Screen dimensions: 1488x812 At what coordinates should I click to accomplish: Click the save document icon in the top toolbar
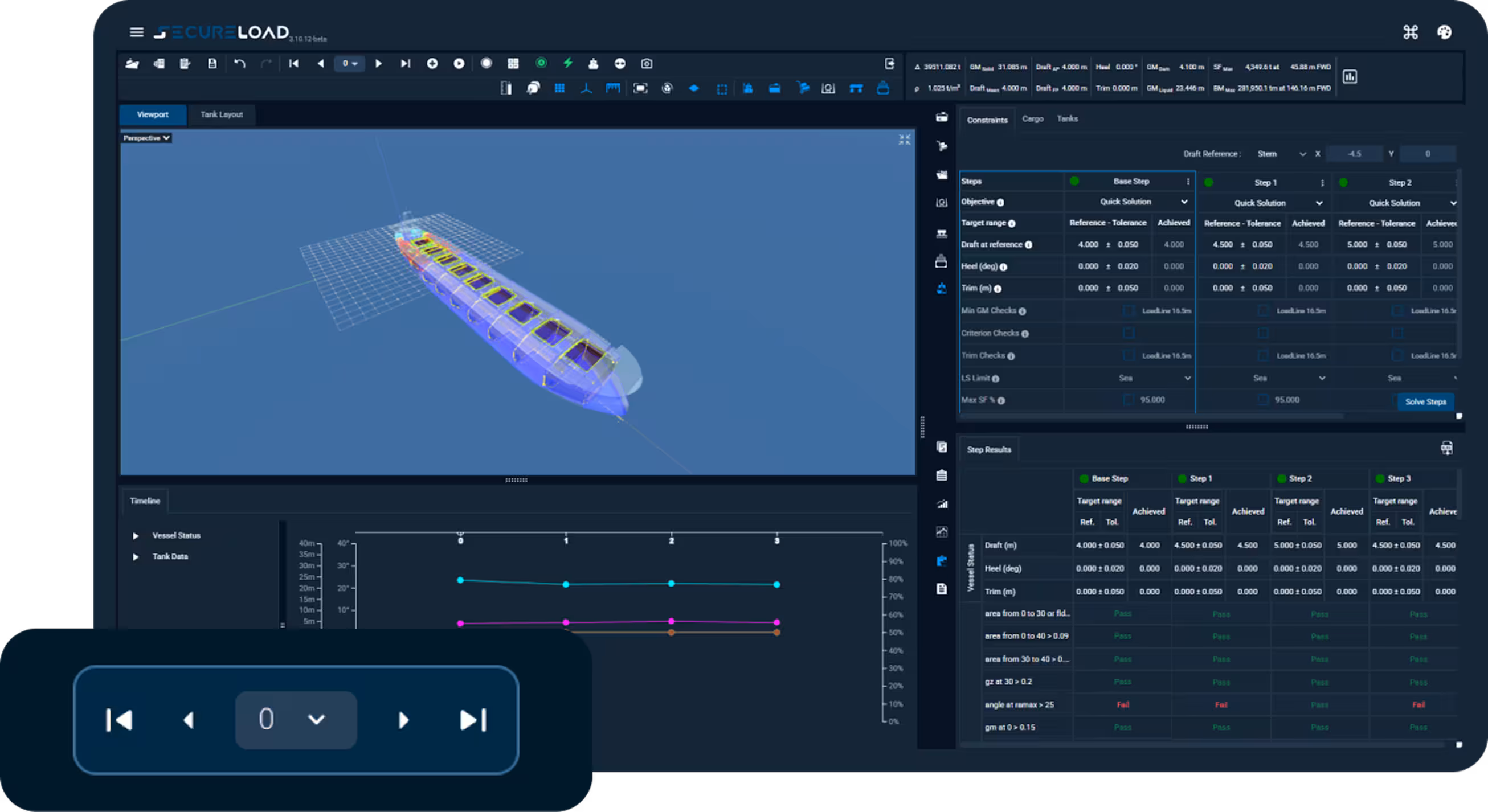[x=212, y=64]
